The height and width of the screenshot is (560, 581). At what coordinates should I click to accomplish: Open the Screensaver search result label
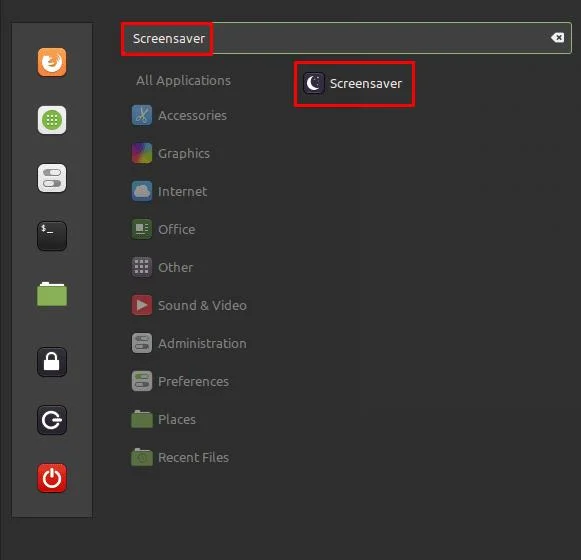tap(366, 84)
